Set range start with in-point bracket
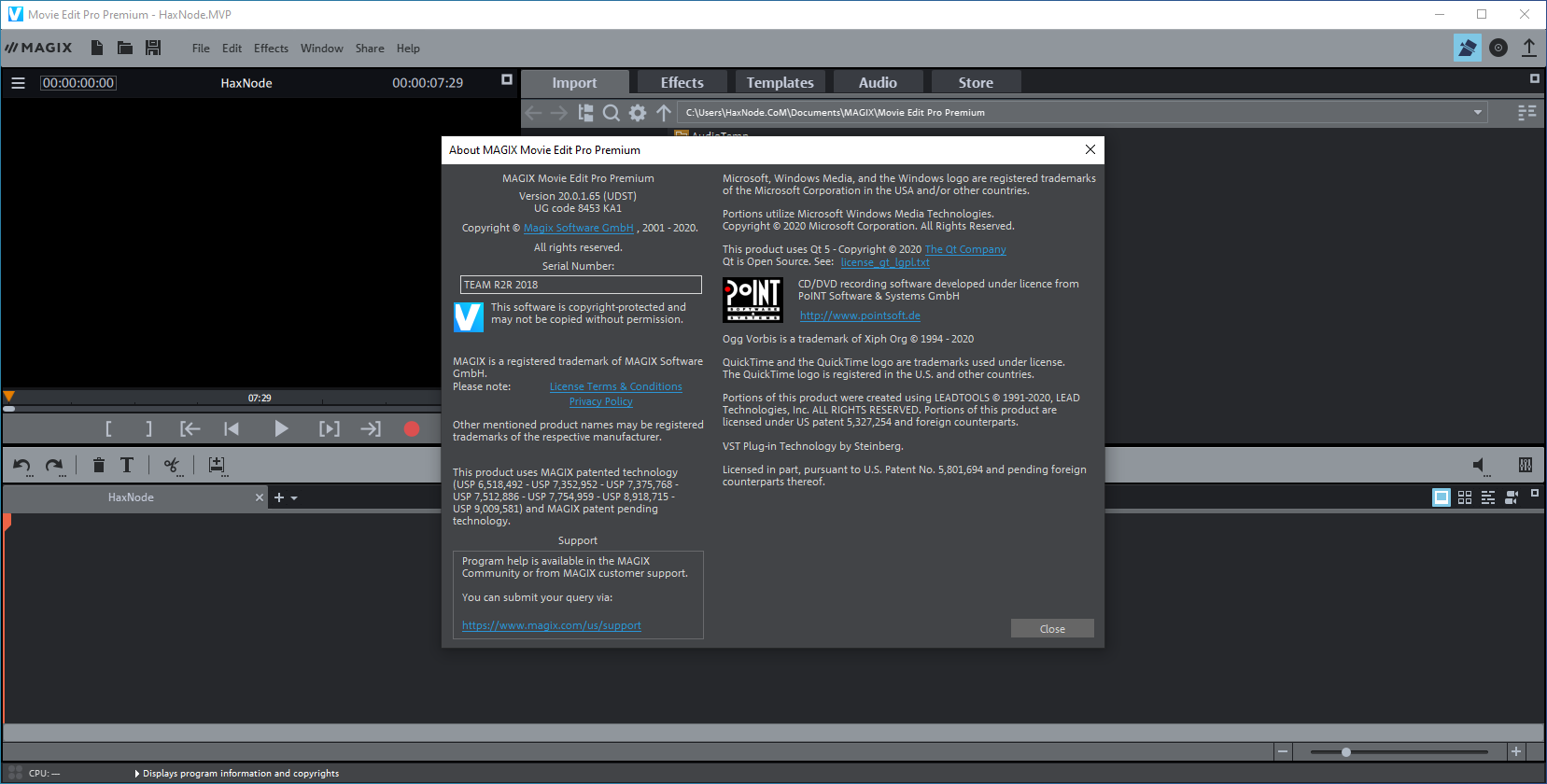The image size is (1547, 784). pyautogui.click(x=108, y=428)
